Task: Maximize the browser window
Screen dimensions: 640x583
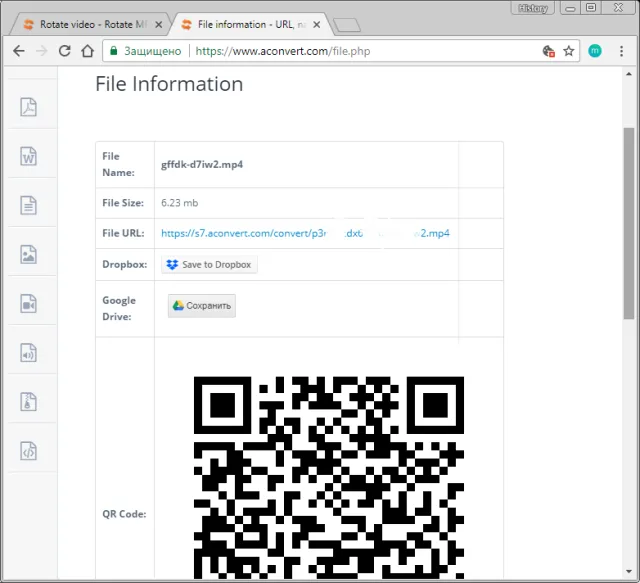Action: [x=591, y=8]
